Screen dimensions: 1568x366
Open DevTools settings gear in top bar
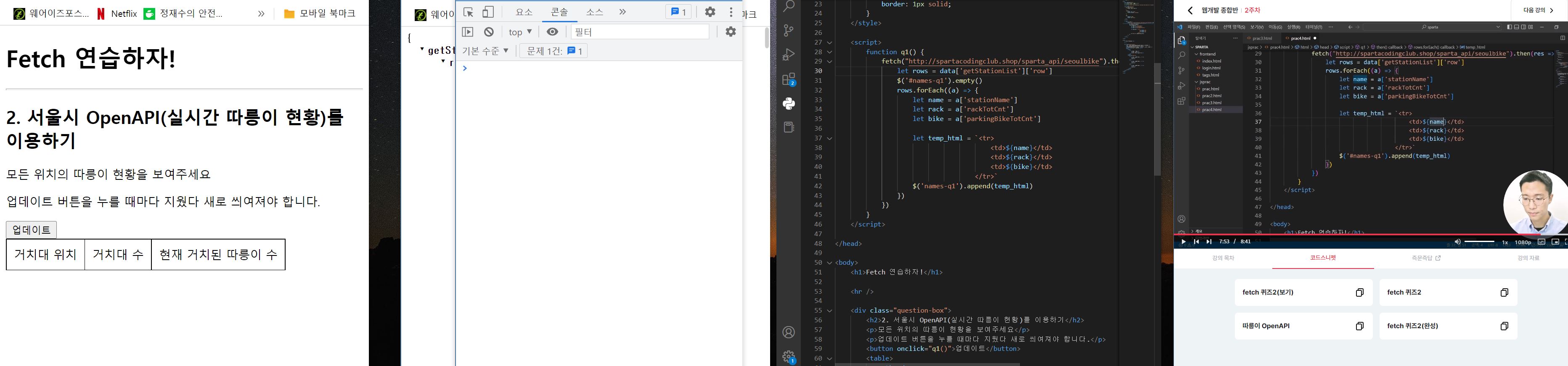(x=710, y=12)
